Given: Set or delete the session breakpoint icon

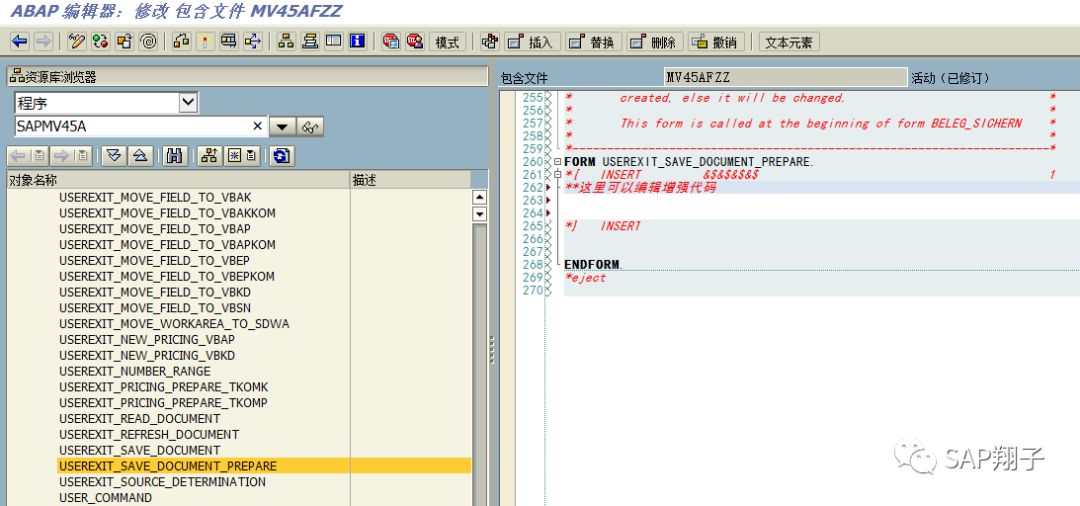Looking at the screenshot, I should pyautogui.click(x=391, y=41).
